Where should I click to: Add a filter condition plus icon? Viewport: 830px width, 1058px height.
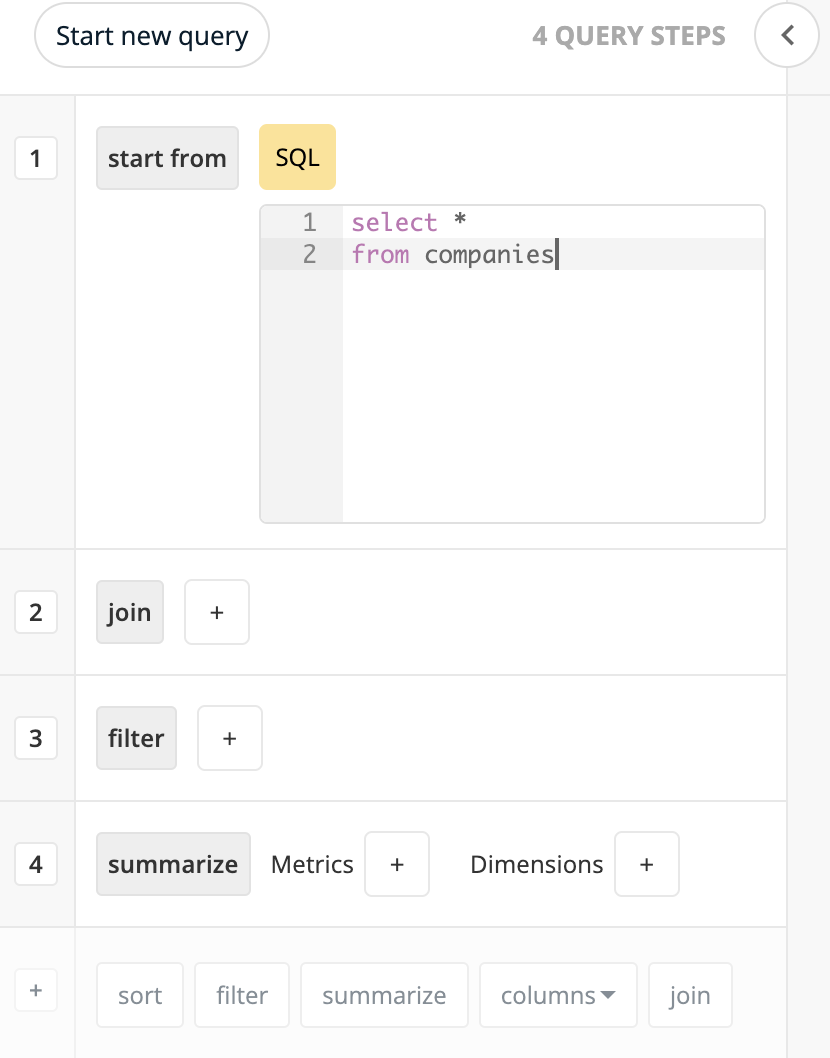[x=229, y=738]
